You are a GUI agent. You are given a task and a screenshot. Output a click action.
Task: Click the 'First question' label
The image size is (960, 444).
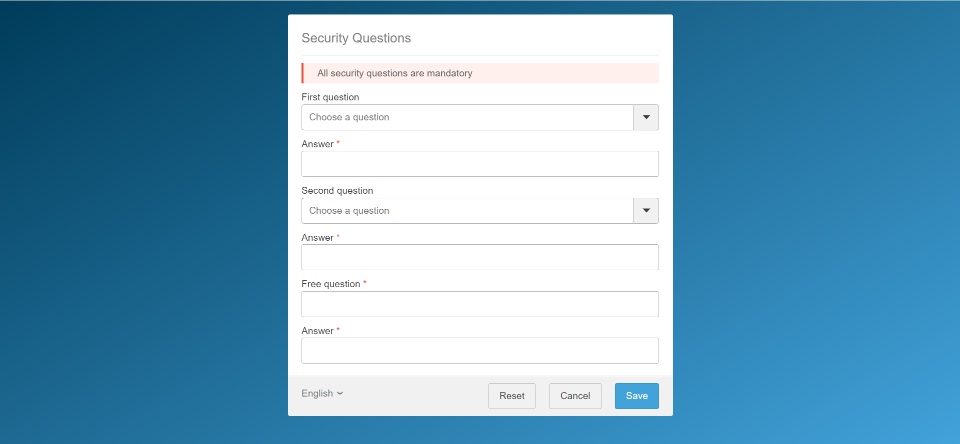point(330,97)
